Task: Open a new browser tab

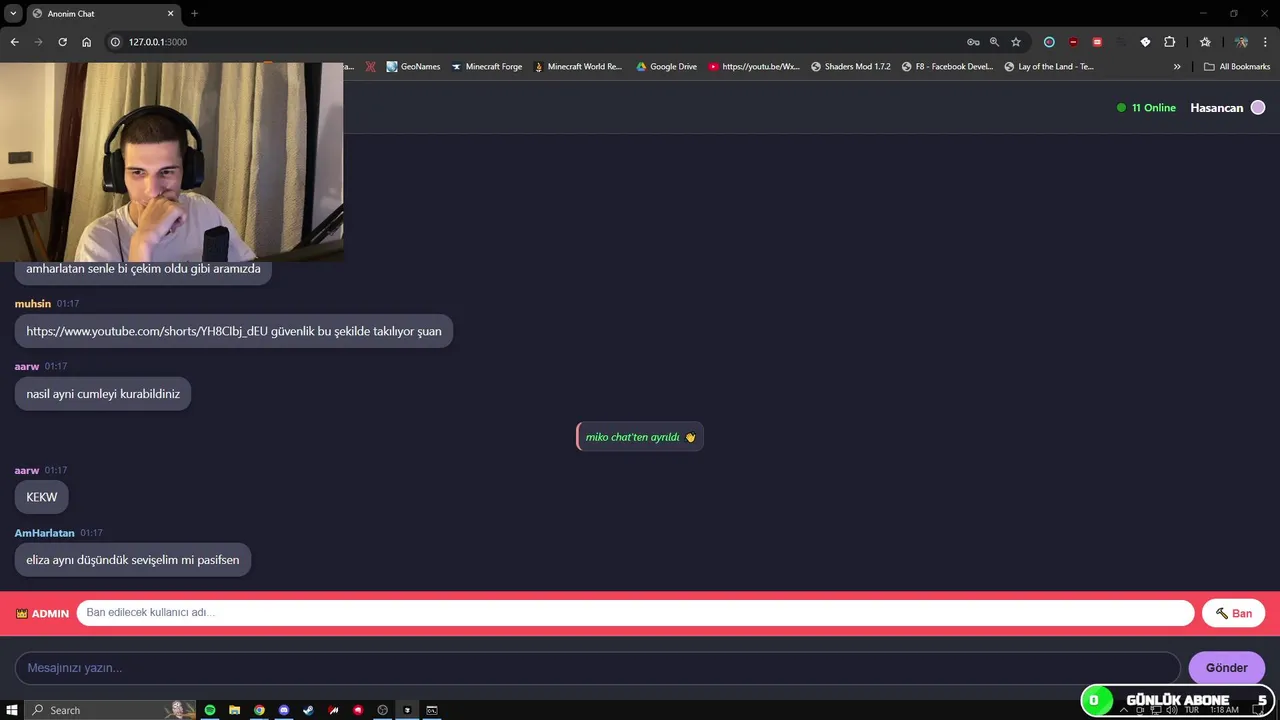Action: pyautogui.click(x=194, y=14)
